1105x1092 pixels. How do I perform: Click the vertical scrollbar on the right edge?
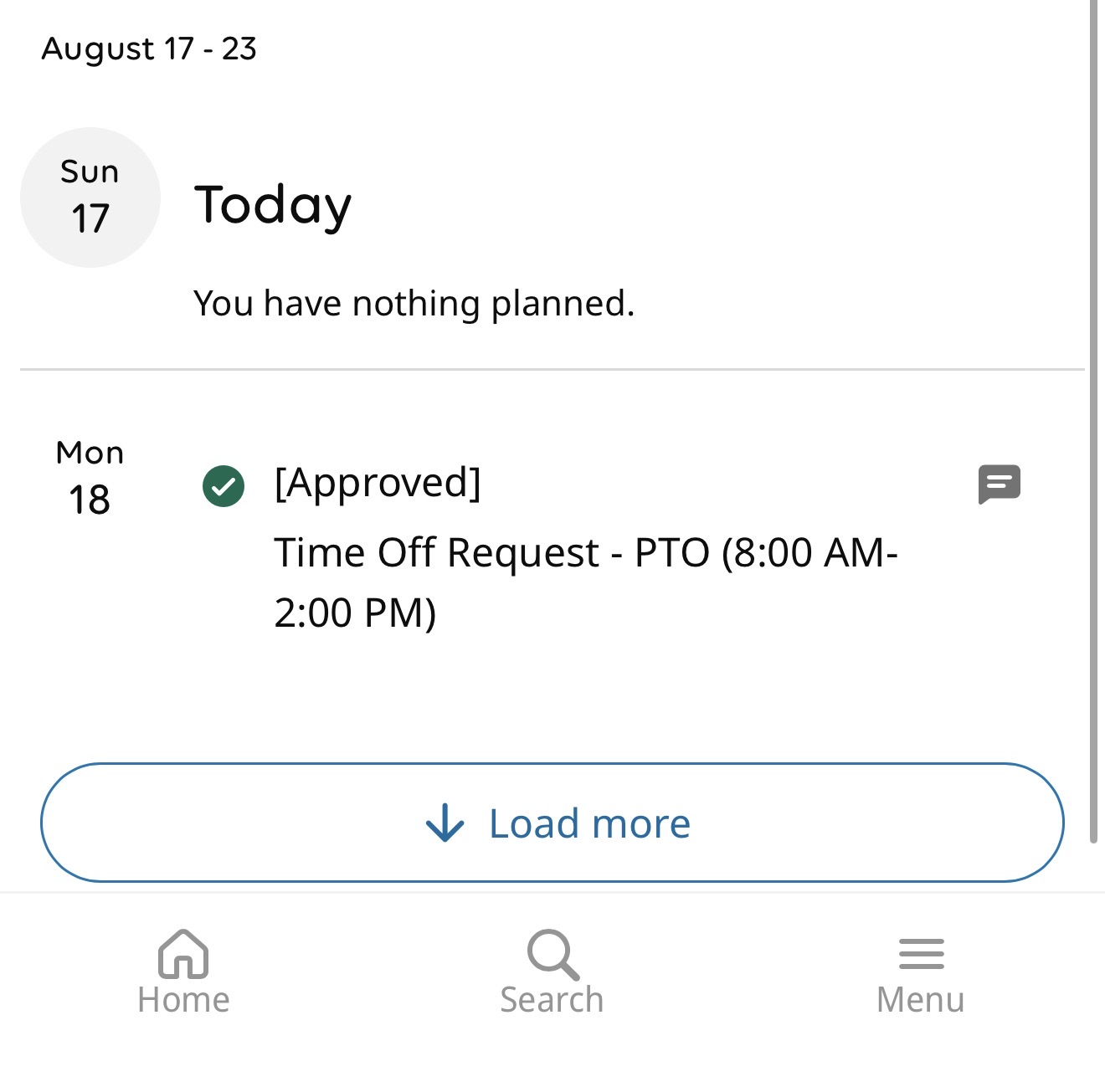[x=1093, y=418]
